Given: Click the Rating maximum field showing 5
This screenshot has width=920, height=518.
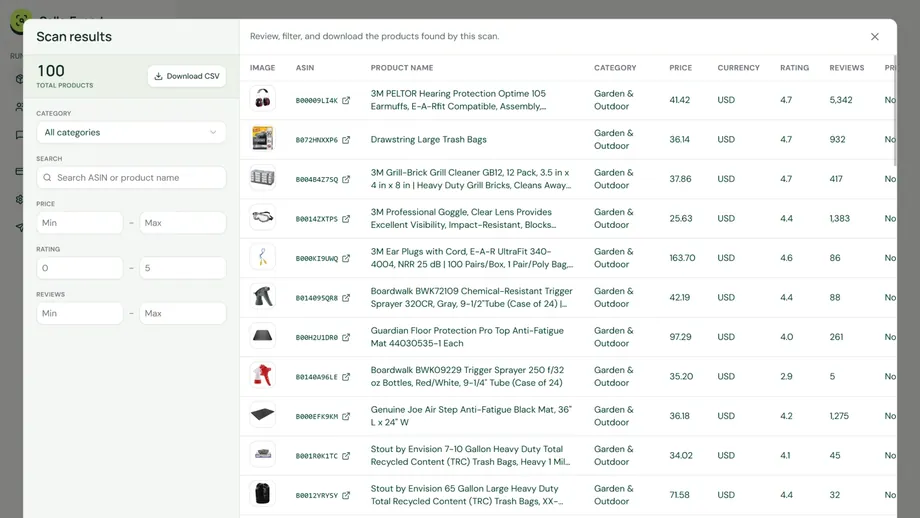Looking at the screenshot, I should coord(182,268).
